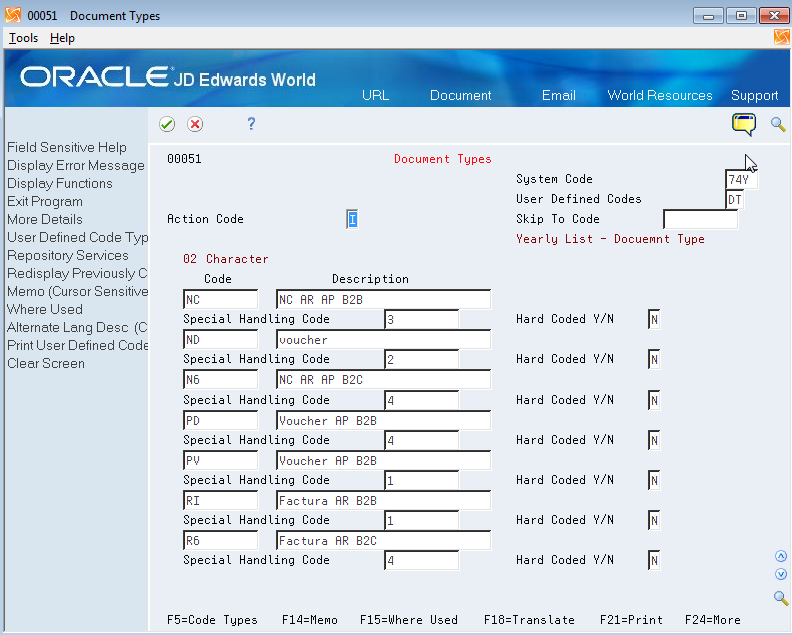Click F18=Translate function key
This screenshot has height=635, width=792.
(529, 620)
